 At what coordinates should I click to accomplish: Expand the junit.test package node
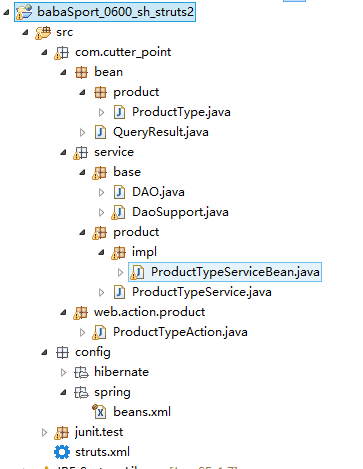[44, 433]
